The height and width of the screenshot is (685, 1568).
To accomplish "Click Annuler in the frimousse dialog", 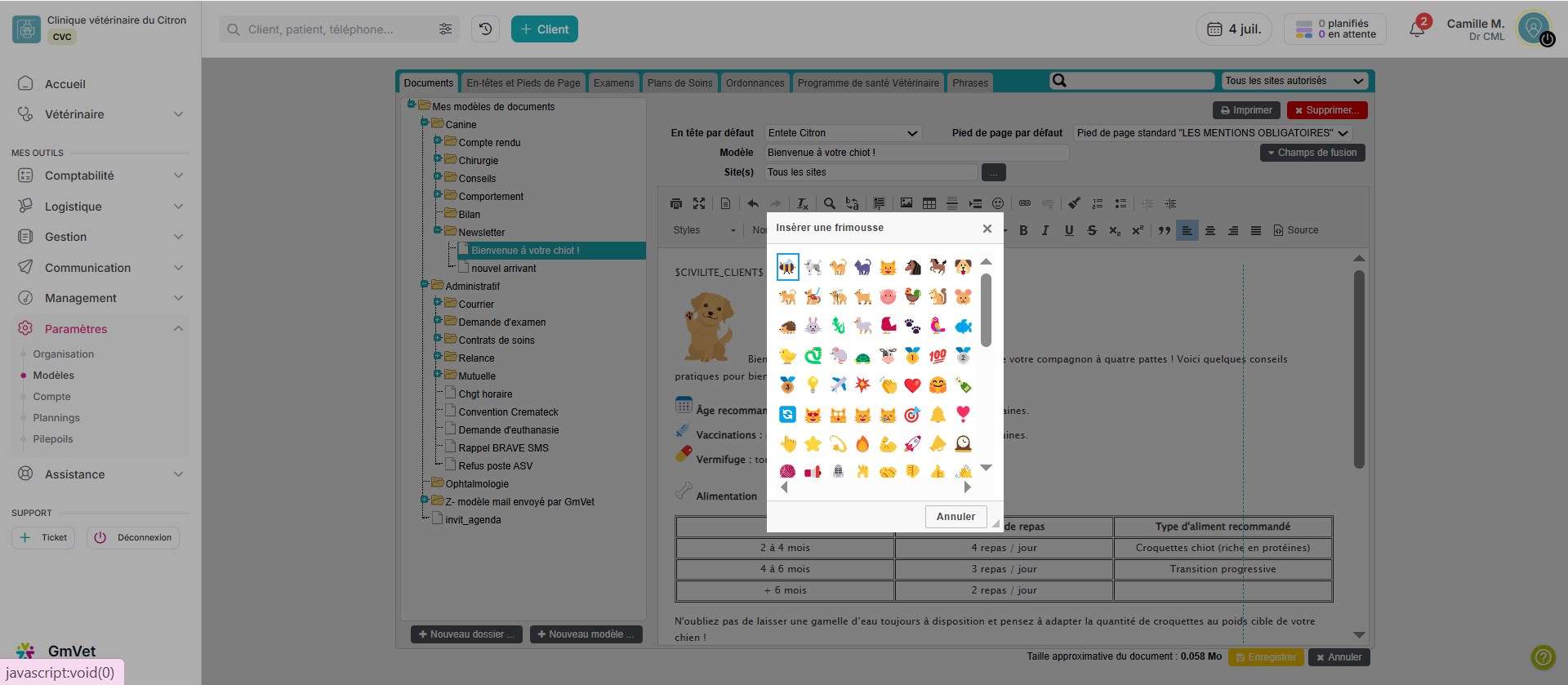I will pyautogui.click(x=955, y=517).
